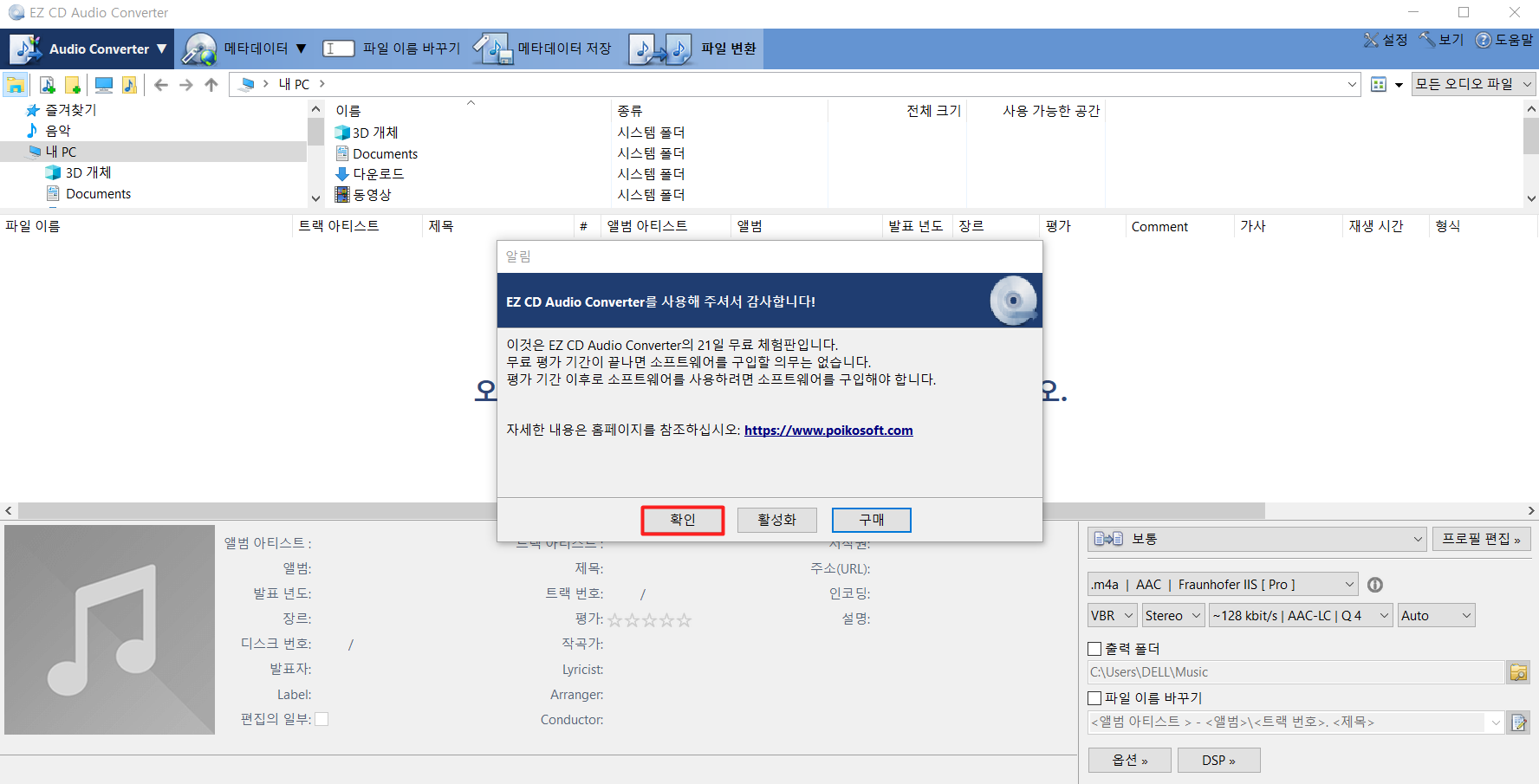Image resolution: width=1539 pixels, height=784 pixels.
Task: Browse output folder with folder icon
Action: [x=1518, y=672]
